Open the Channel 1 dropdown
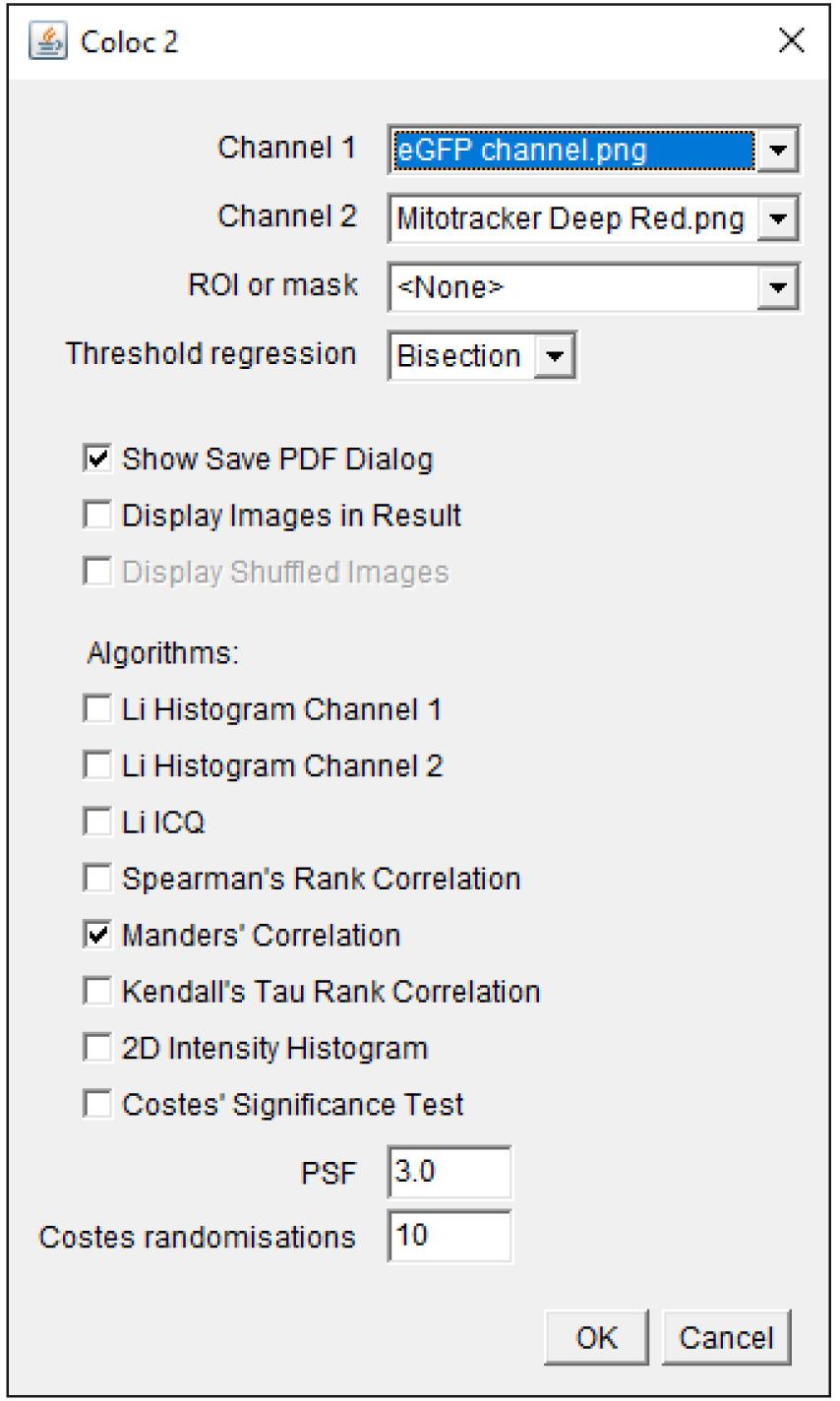This screenshot has width=840, height=1401. pos(593,151)
